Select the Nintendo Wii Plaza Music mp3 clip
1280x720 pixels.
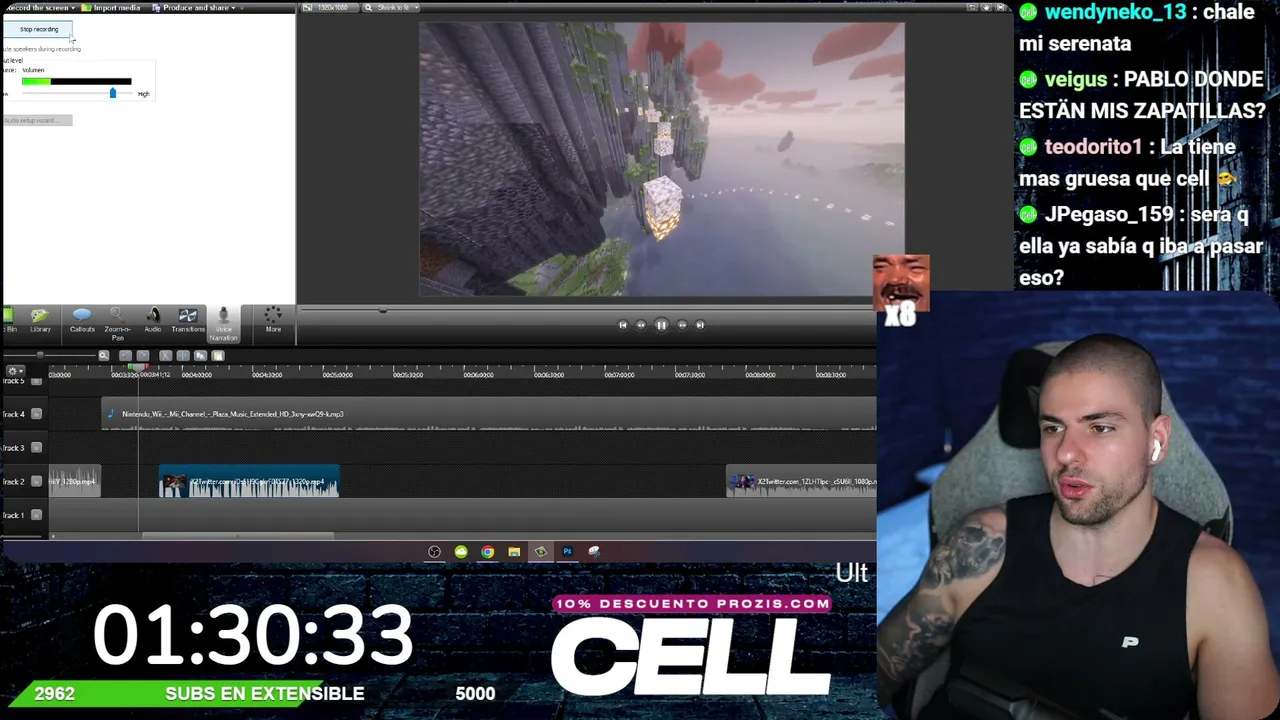(489, 414)
